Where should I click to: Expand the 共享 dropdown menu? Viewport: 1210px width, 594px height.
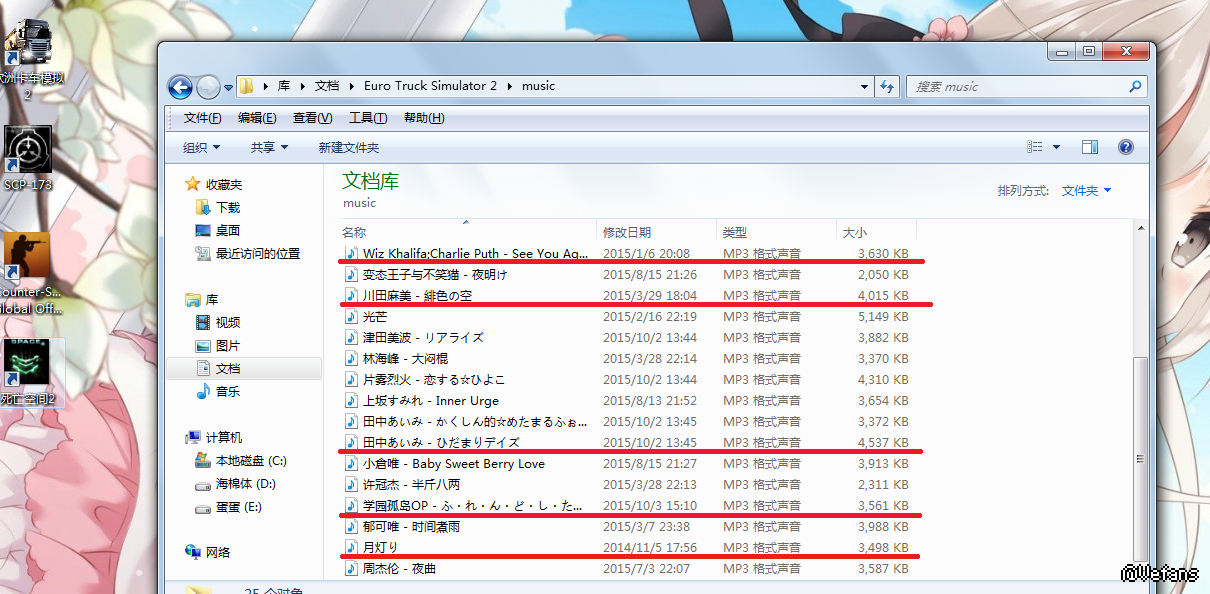268,148
